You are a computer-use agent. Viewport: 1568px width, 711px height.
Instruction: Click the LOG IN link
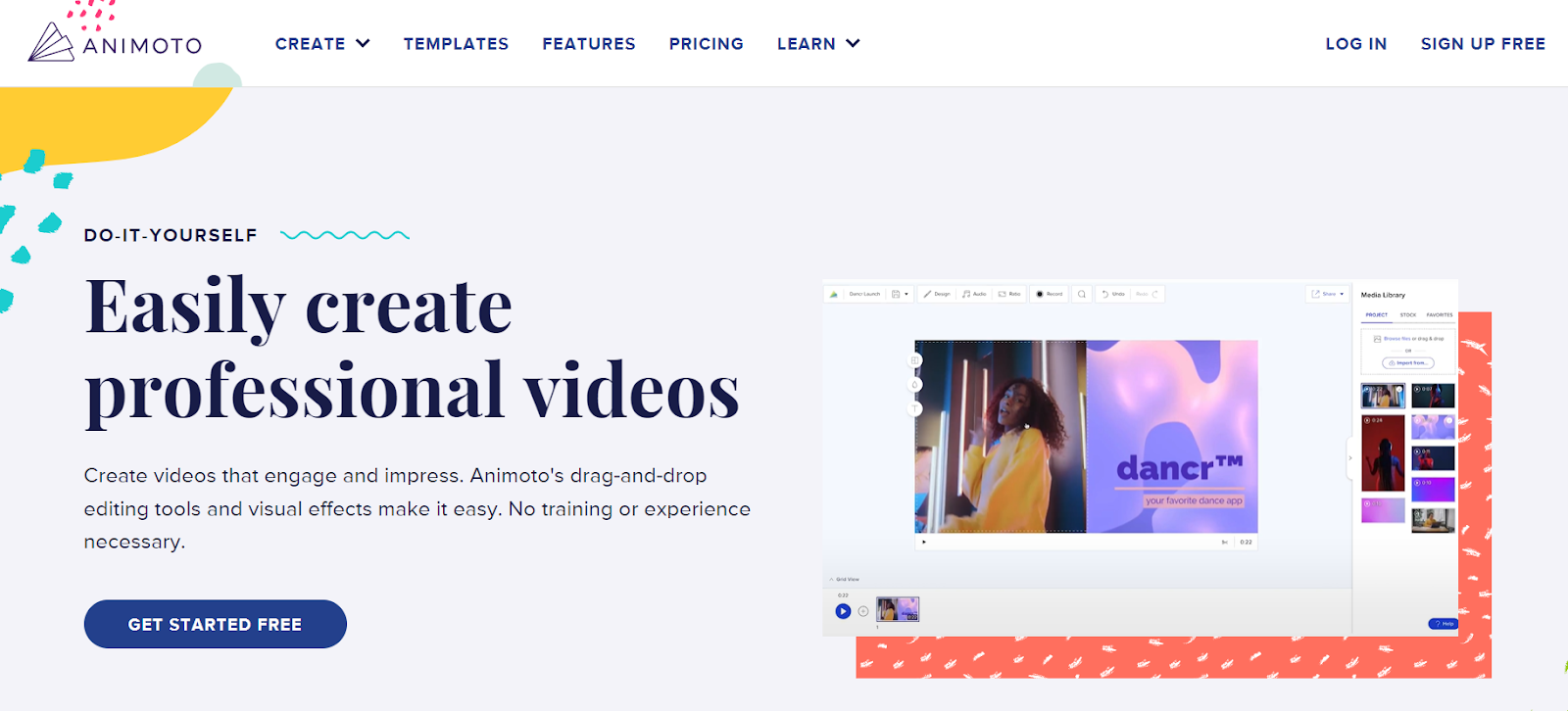click(1356, 44)
